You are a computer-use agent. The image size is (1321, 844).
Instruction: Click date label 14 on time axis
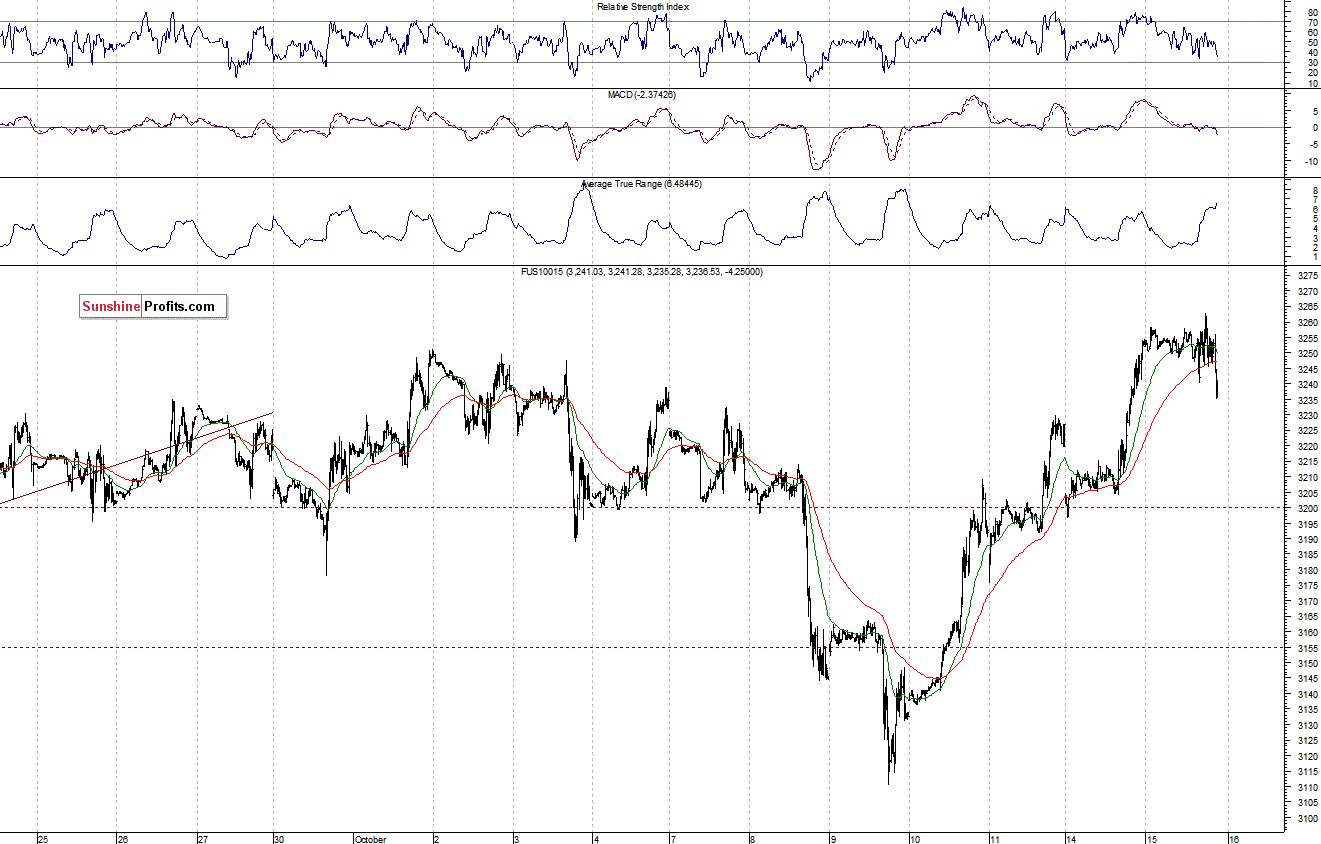tap(1071, 839)
